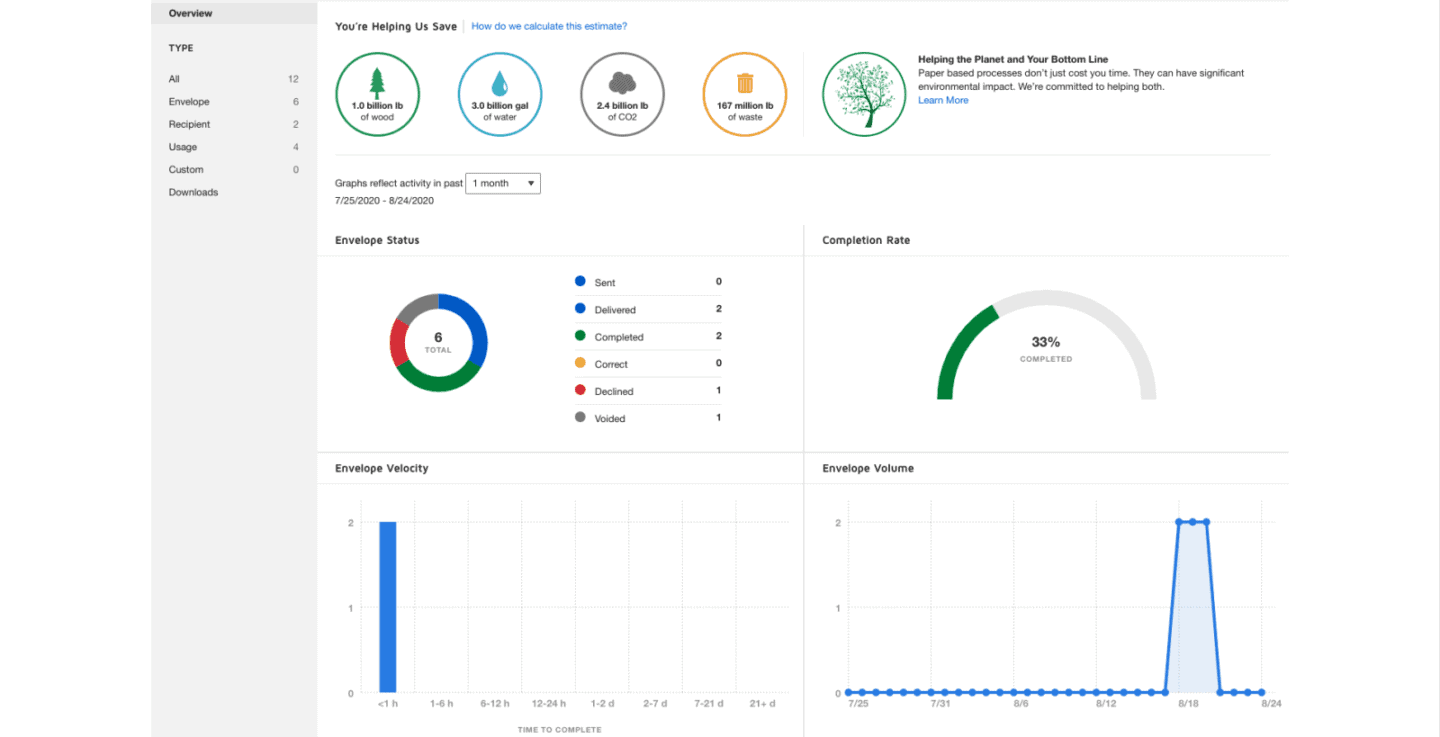The width and height of the screenshot is (1440, 737).
Task: Click the 7/25/2020 - 8/24/2020 date range text
Action: (384, 201)
